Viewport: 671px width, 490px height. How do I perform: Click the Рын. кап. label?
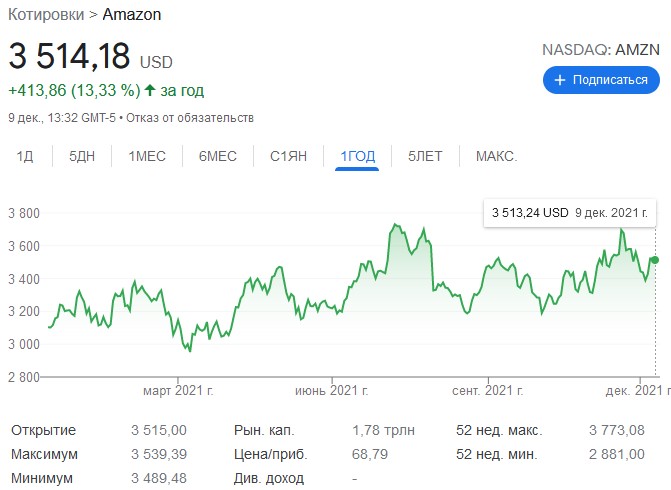click(x=264, y=430)
